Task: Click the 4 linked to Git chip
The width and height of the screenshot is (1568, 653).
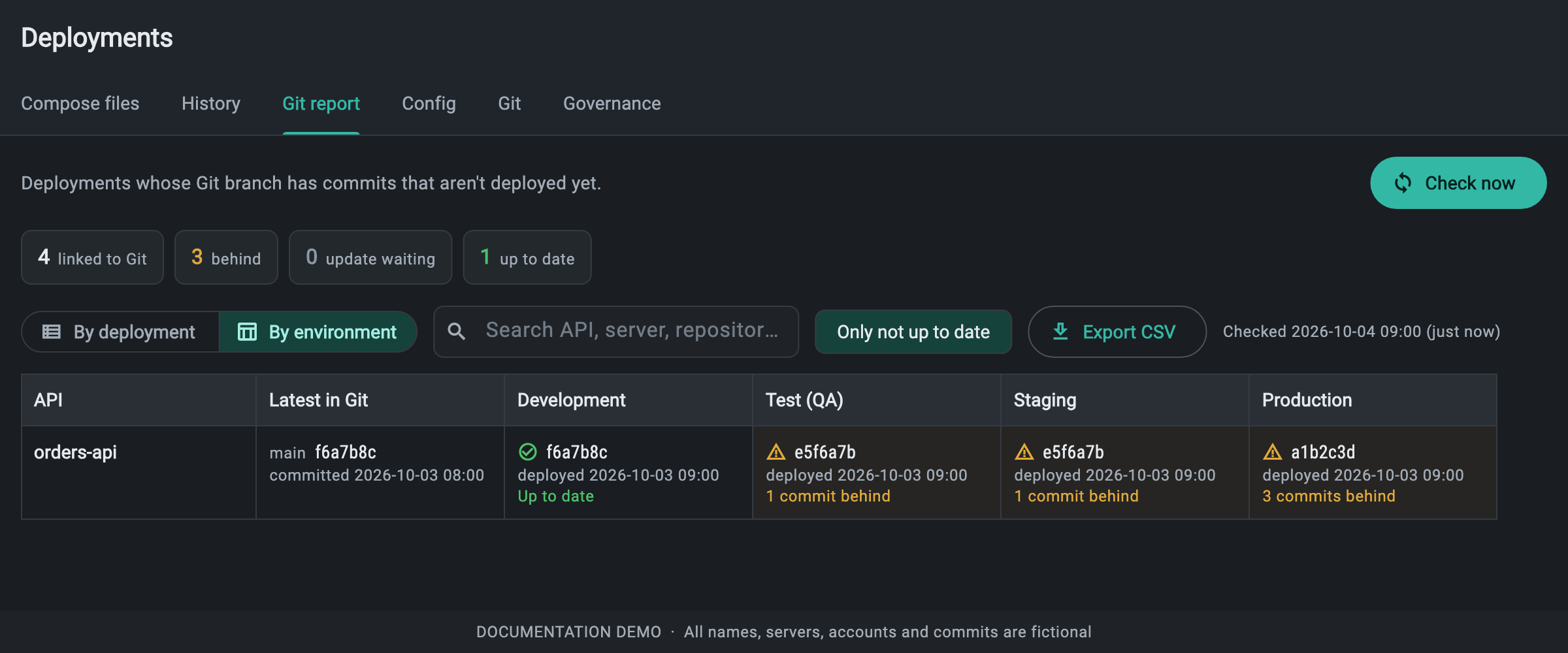Action: pos(92,257)
